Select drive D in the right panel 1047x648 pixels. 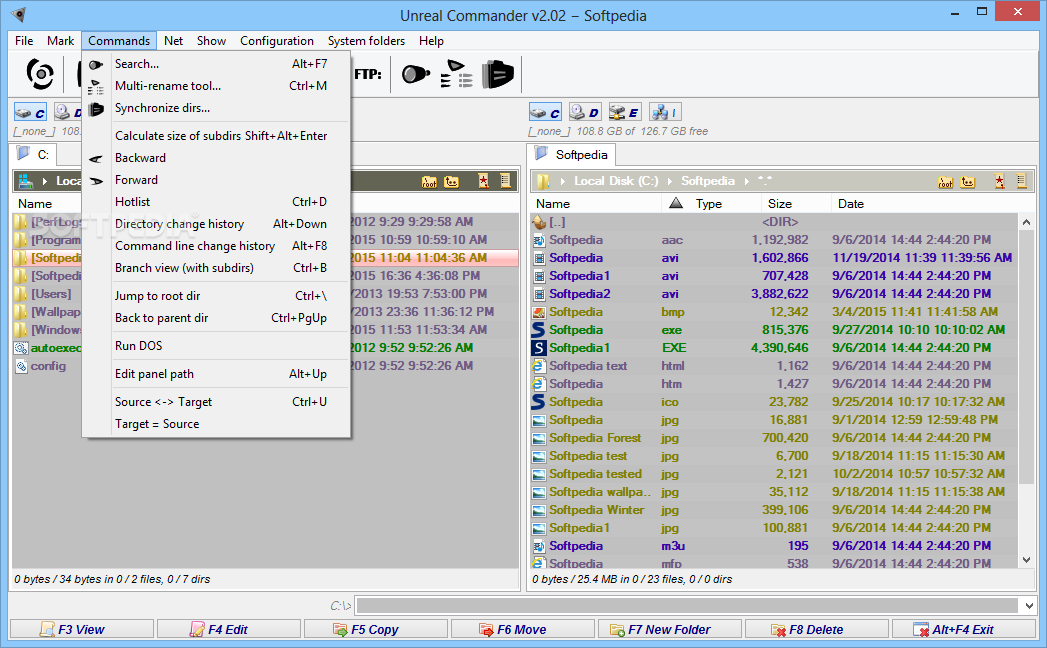(x=584, y=112)
